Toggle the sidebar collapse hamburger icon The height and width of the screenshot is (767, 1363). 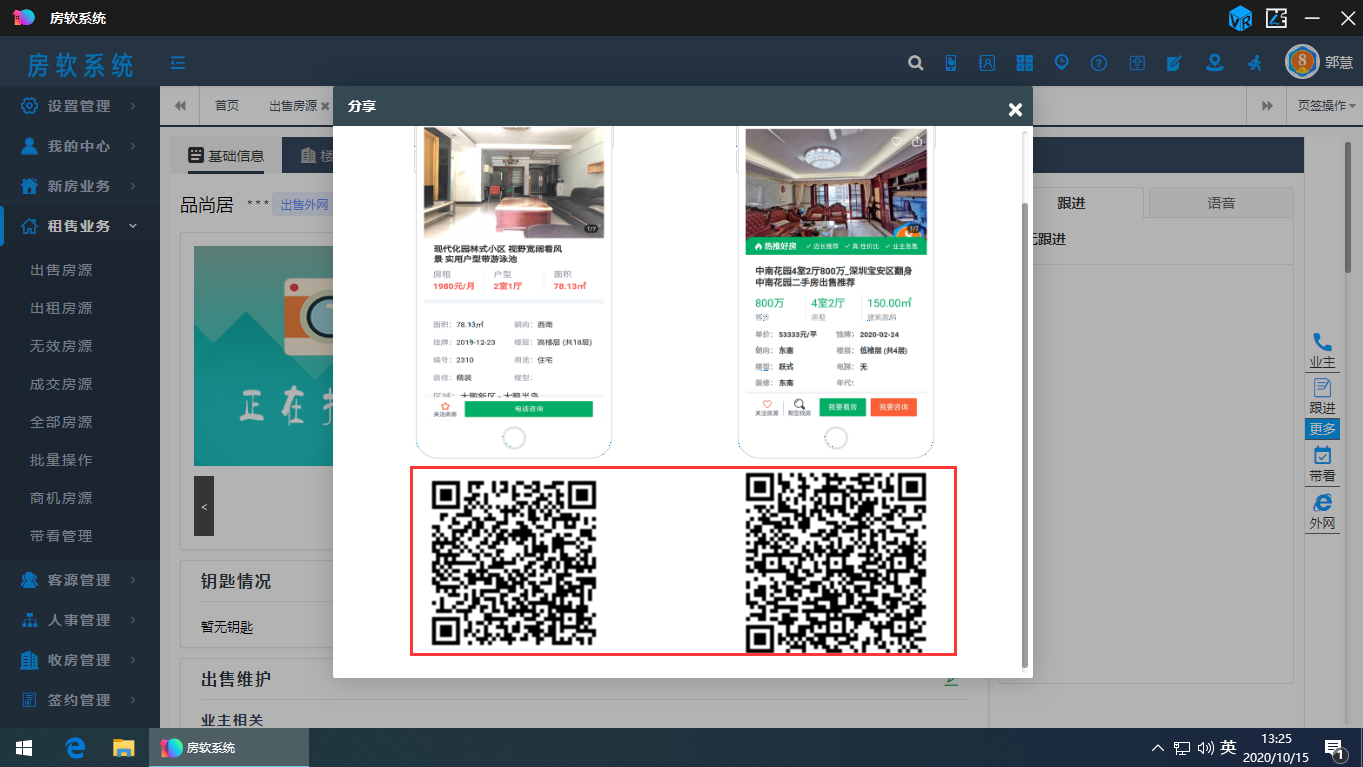tap(178, 63)
